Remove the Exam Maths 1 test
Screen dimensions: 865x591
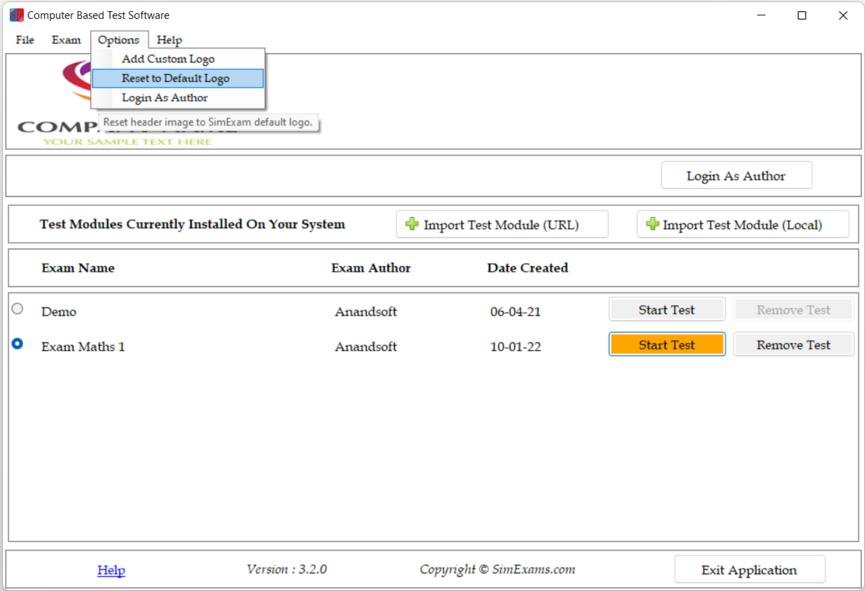(793, 345)
